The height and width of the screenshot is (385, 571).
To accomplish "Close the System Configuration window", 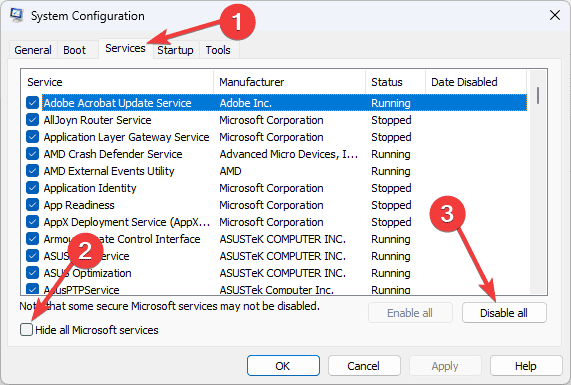I will click(x=555, y=15).
